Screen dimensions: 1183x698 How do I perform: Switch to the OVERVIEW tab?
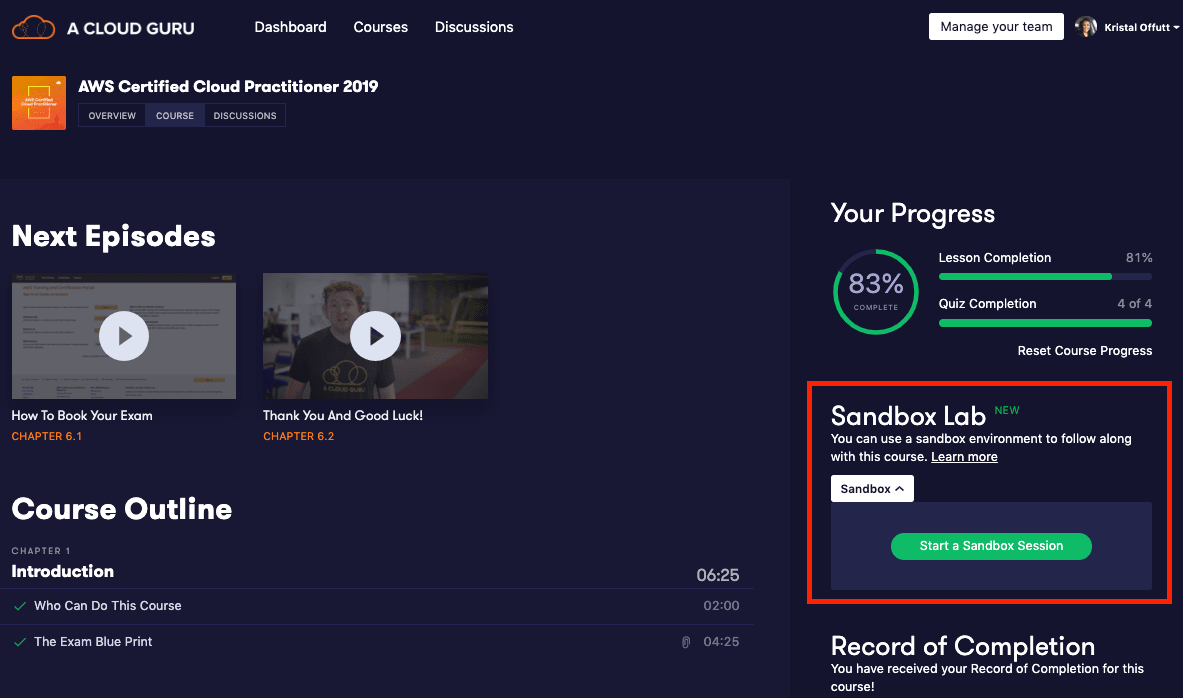coord(112,115)
